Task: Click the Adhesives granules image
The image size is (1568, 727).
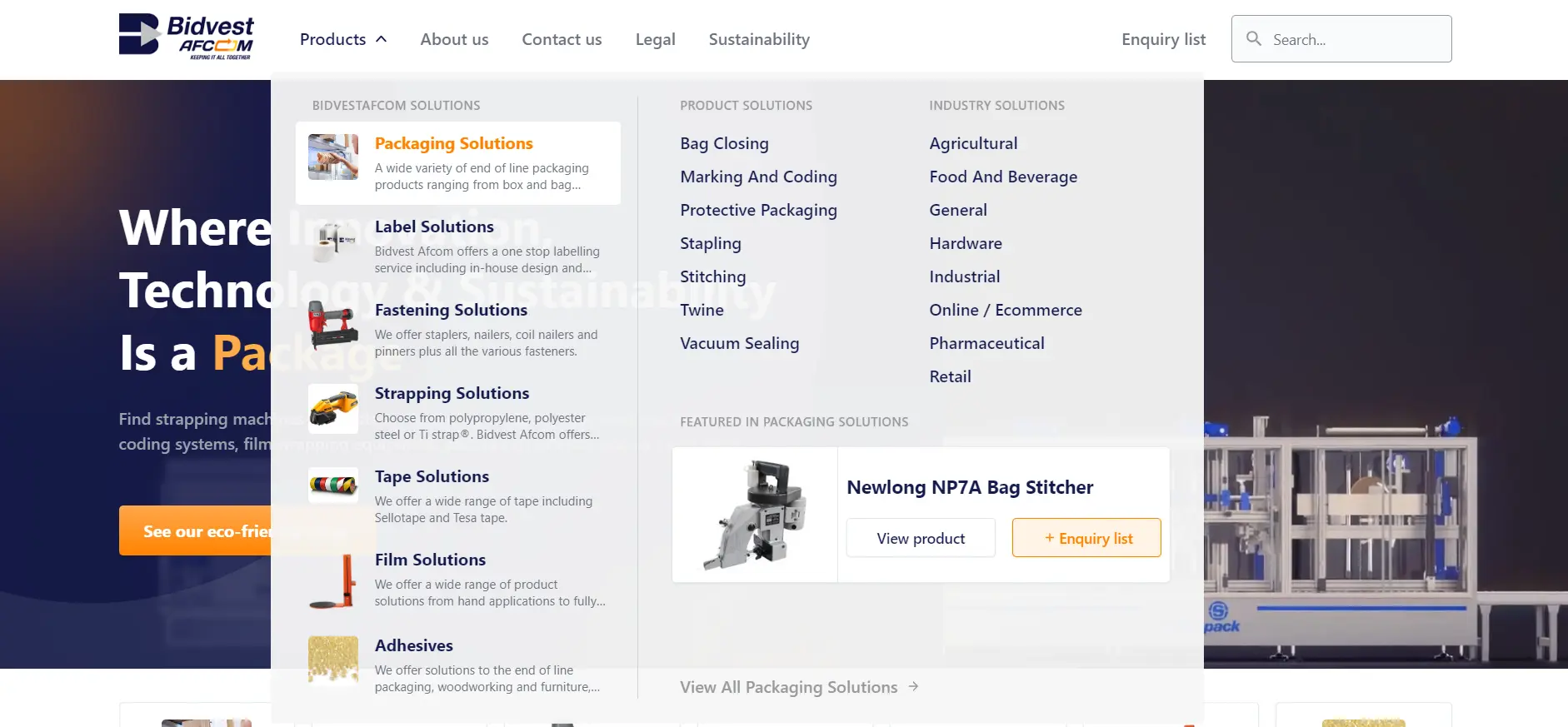Action: coord(333,660)
